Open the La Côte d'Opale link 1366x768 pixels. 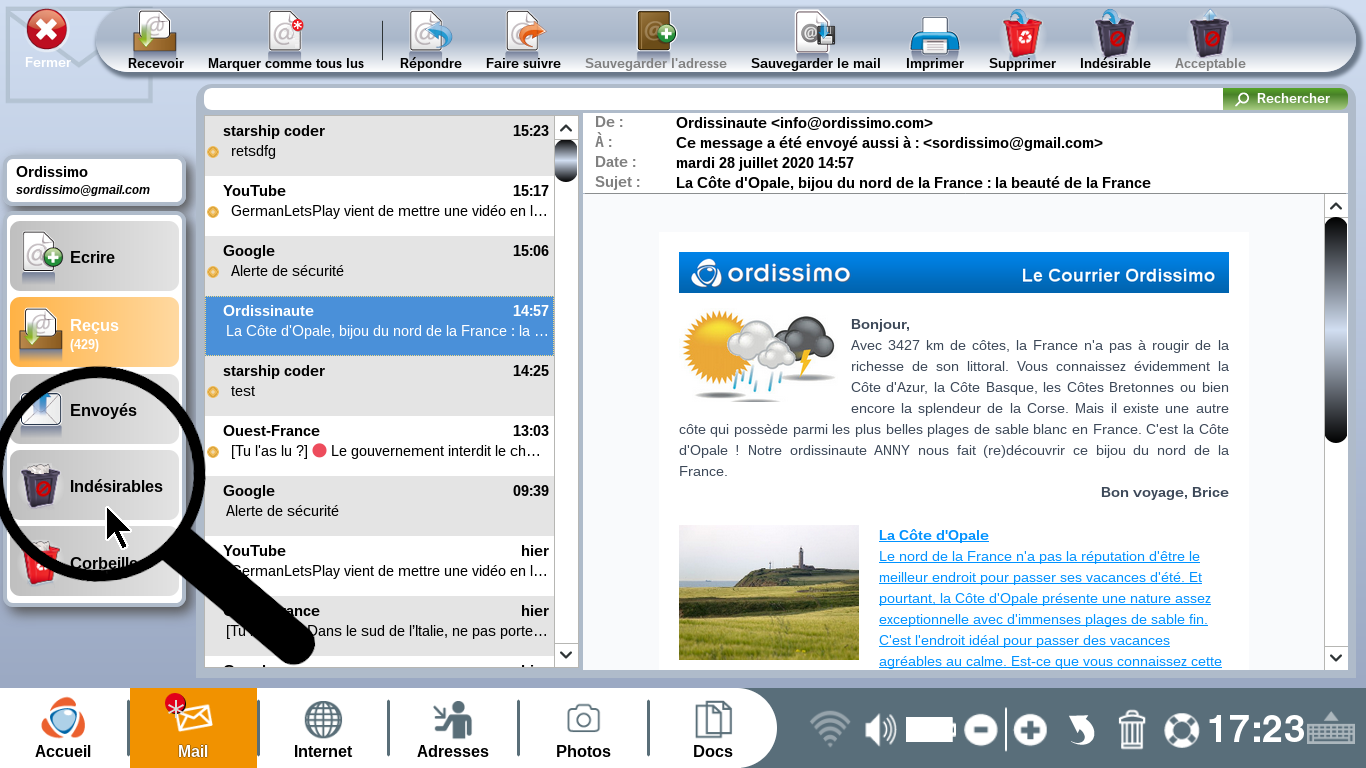click(933, 535)
